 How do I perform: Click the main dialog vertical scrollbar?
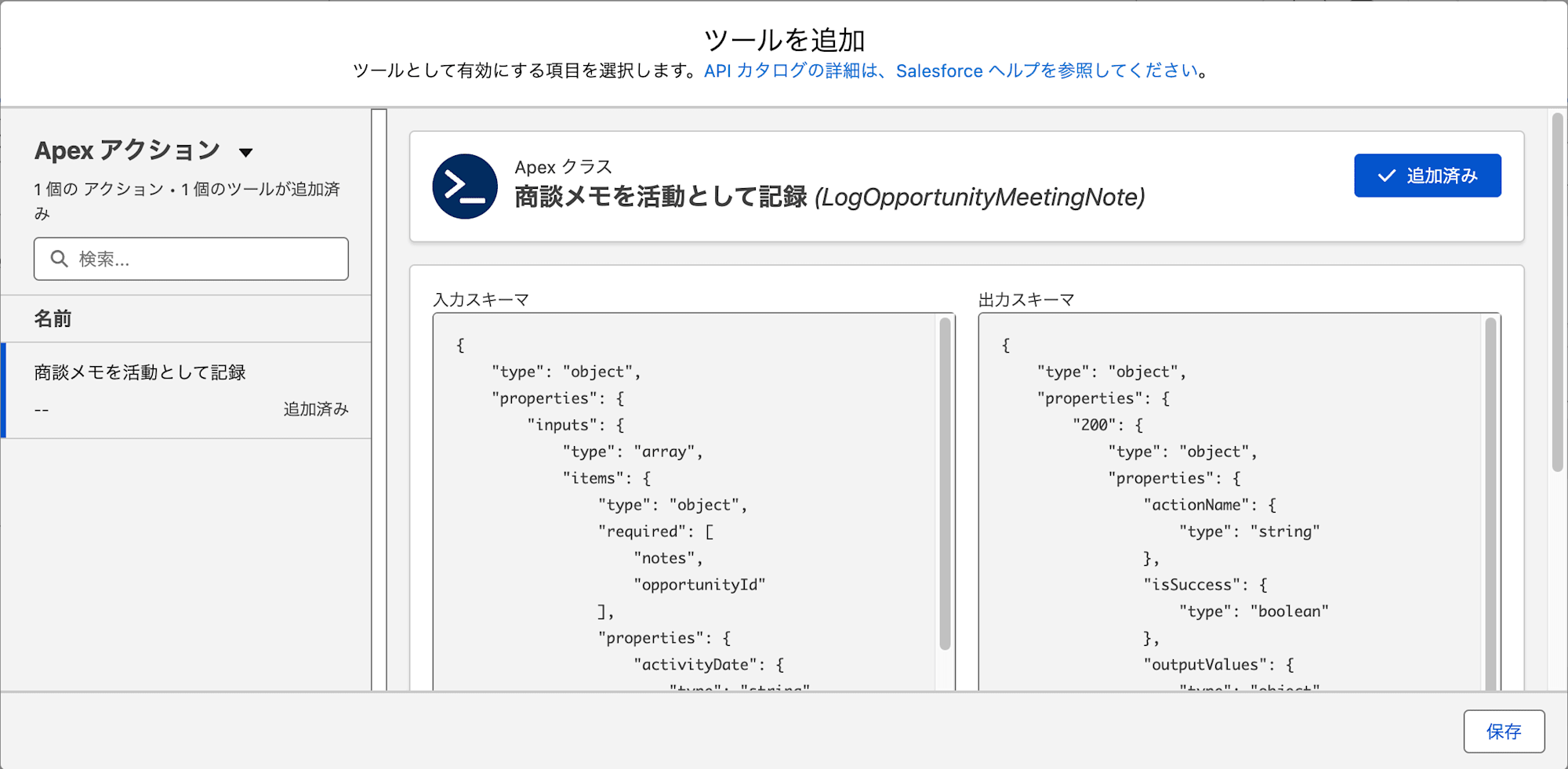coord(1557,292)
